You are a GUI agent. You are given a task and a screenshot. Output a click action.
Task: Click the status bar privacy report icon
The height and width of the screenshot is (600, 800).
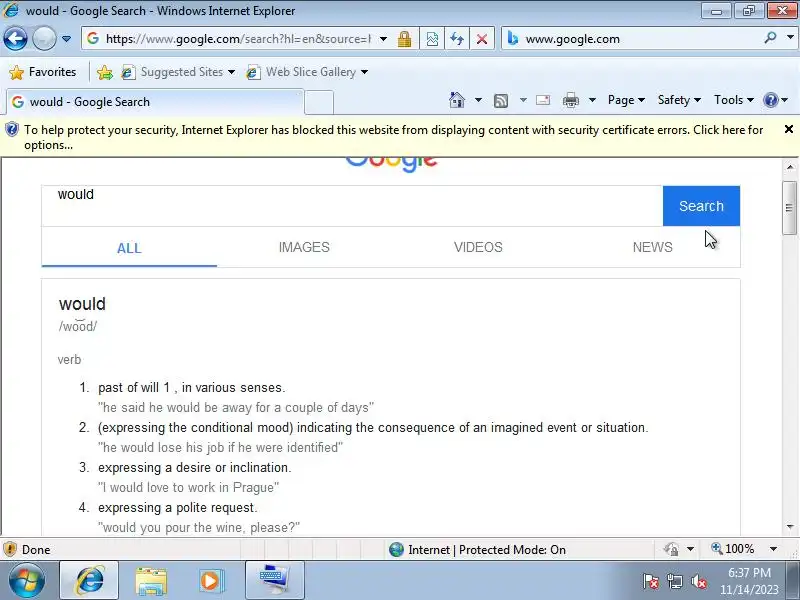[x=671, y=549]
